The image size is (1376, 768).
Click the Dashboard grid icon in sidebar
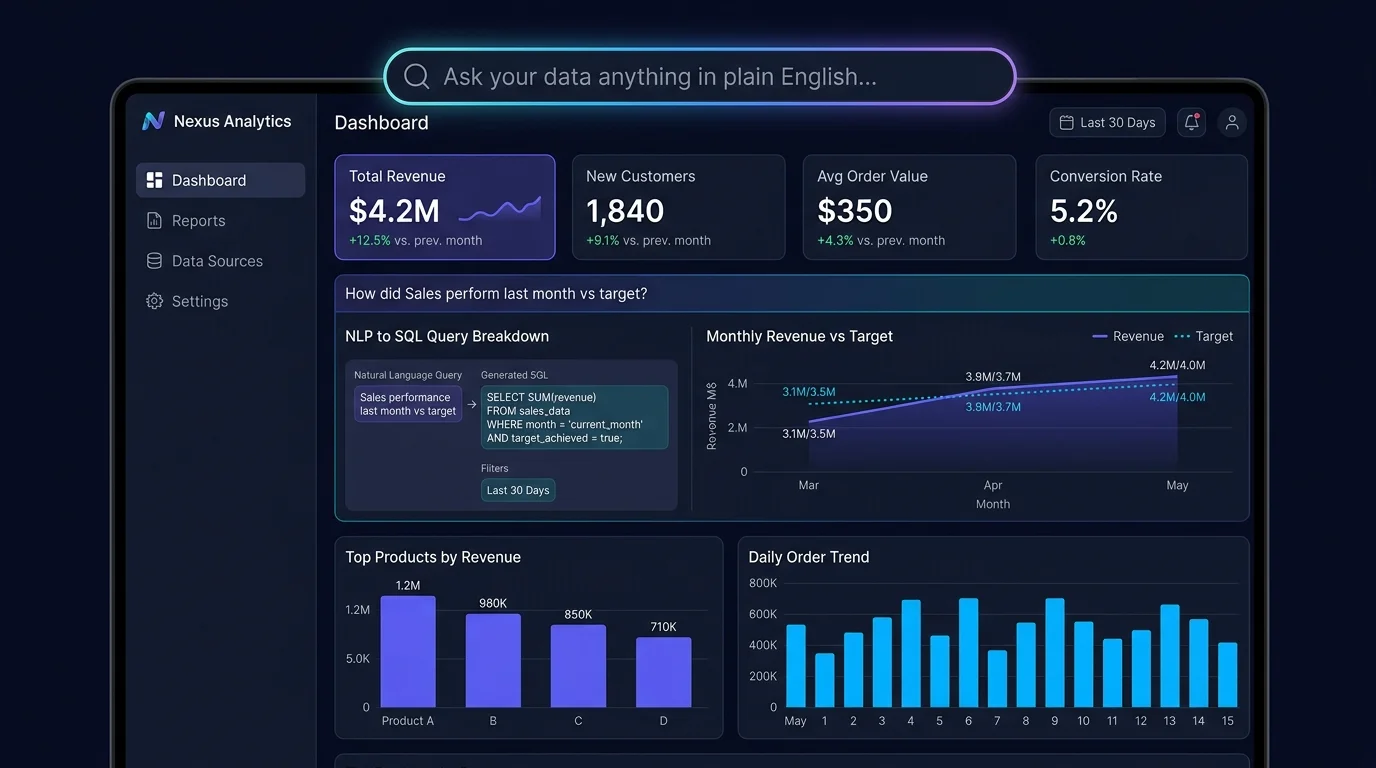tap(154, 180)
